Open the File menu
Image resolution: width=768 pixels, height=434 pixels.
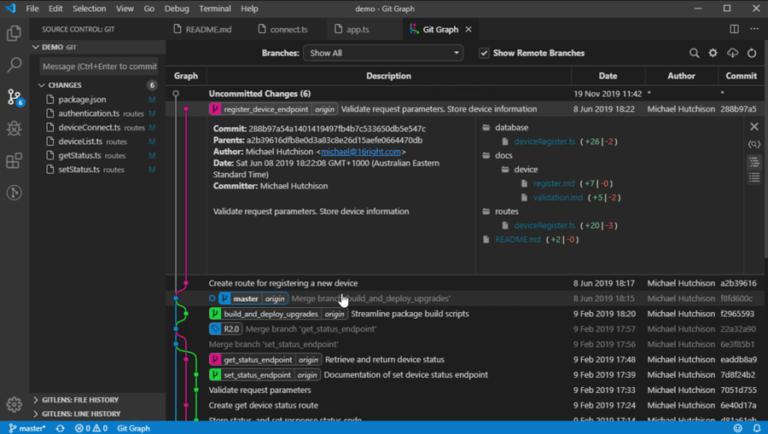tap(32, 8)
